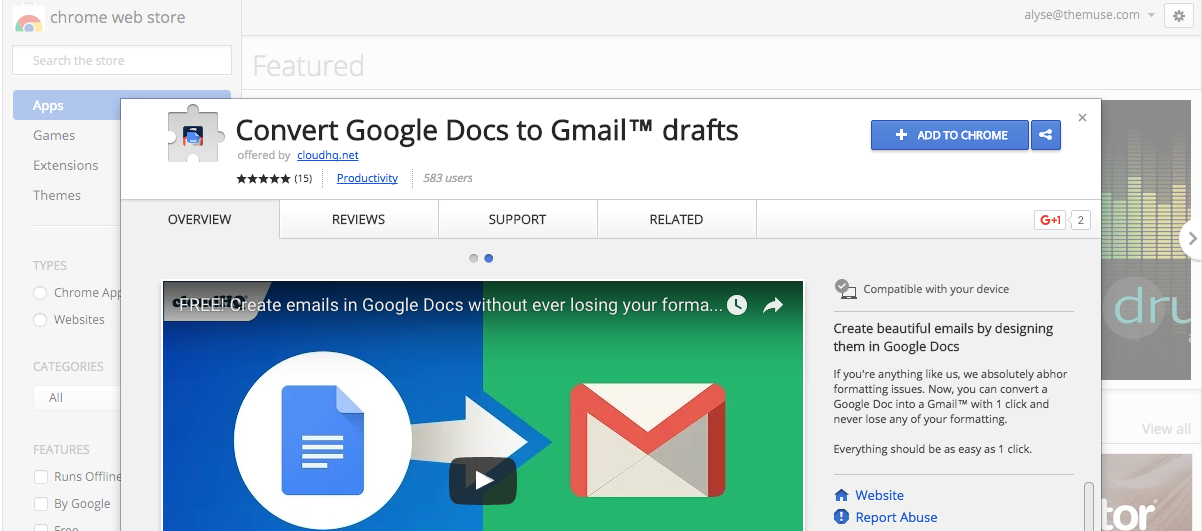Click the alert icon beside Report Abuse
The height and width of the screenshot is (531, 1202).
coord(842,517)
